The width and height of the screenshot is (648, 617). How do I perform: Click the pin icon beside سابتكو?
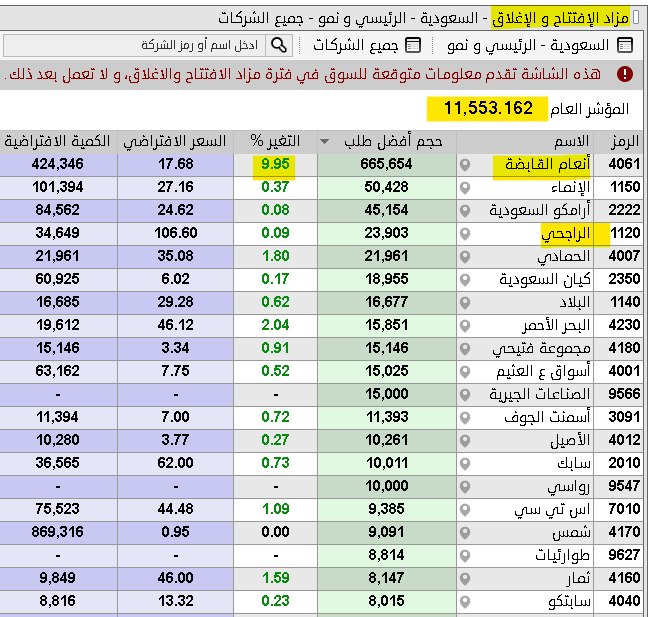(465, 602)
